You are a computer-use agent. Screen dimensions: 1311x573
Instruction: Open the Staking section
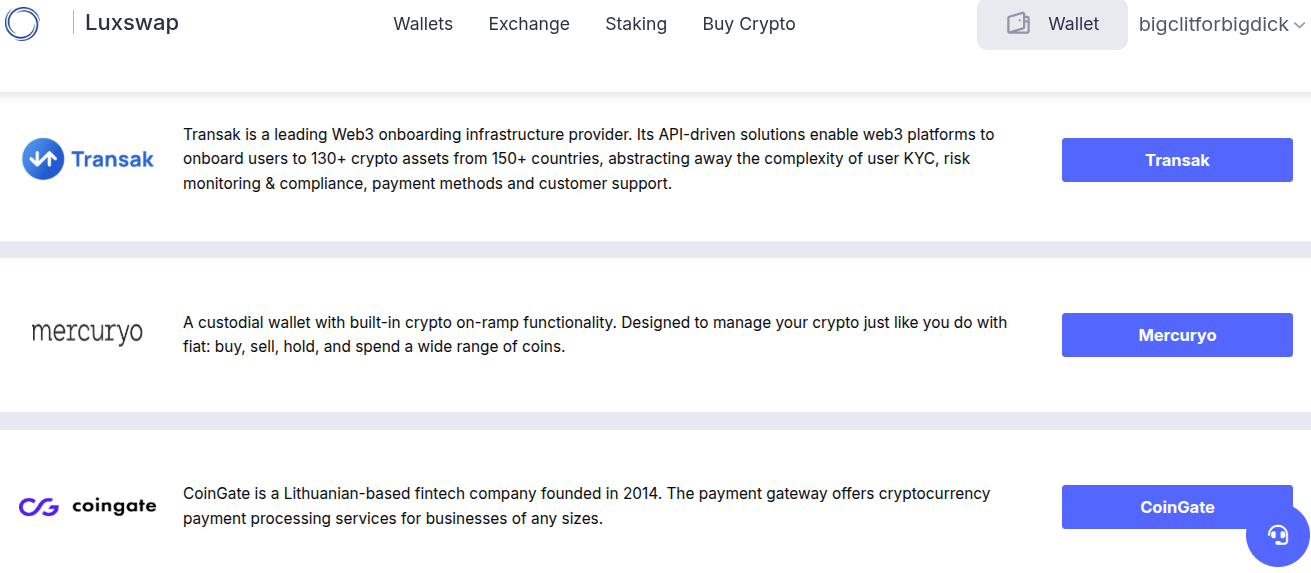[x=636, y=24]
